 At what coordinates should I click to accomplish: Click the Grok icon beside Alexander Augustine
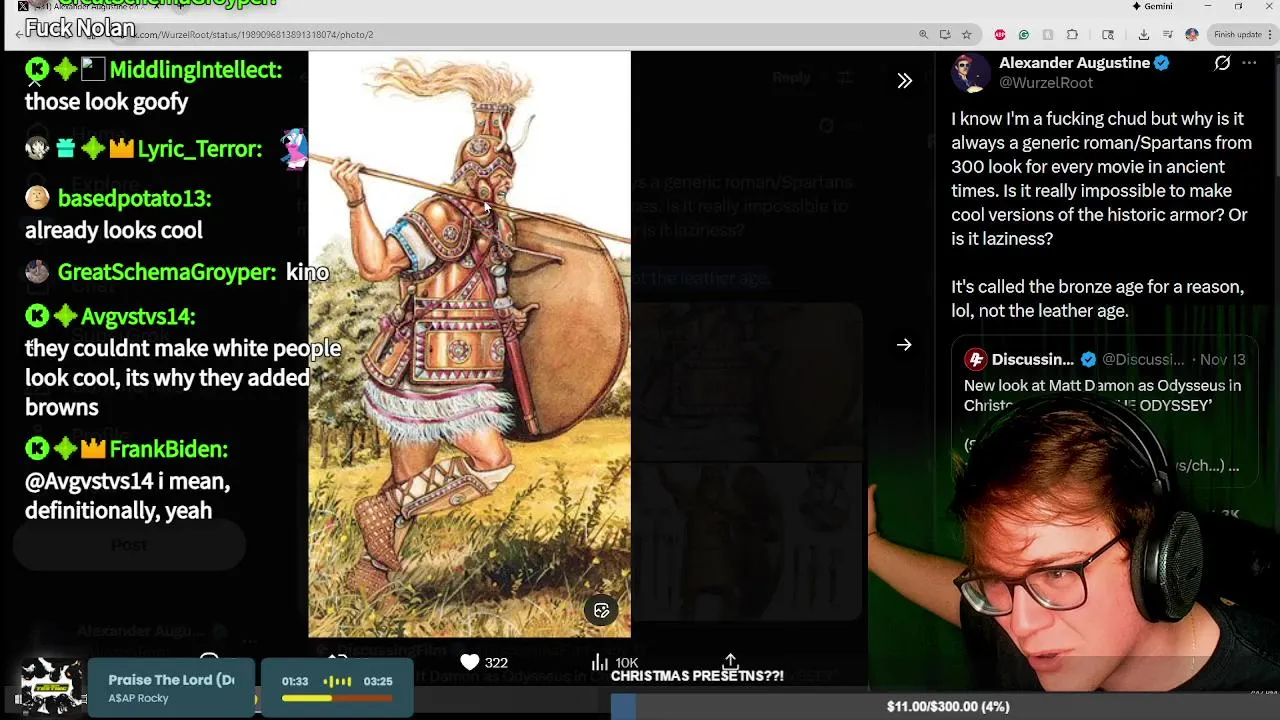click(1222, 63)
